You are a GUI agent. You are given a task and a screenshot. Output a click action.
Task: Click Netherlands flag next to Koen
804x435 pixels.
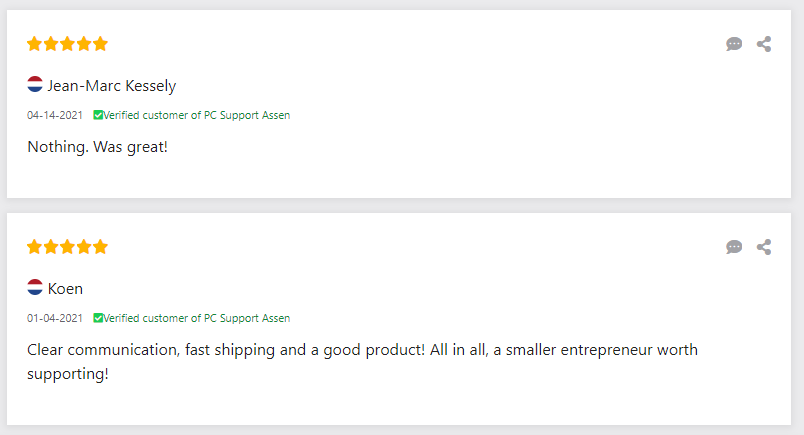click(x=35, y=288)
